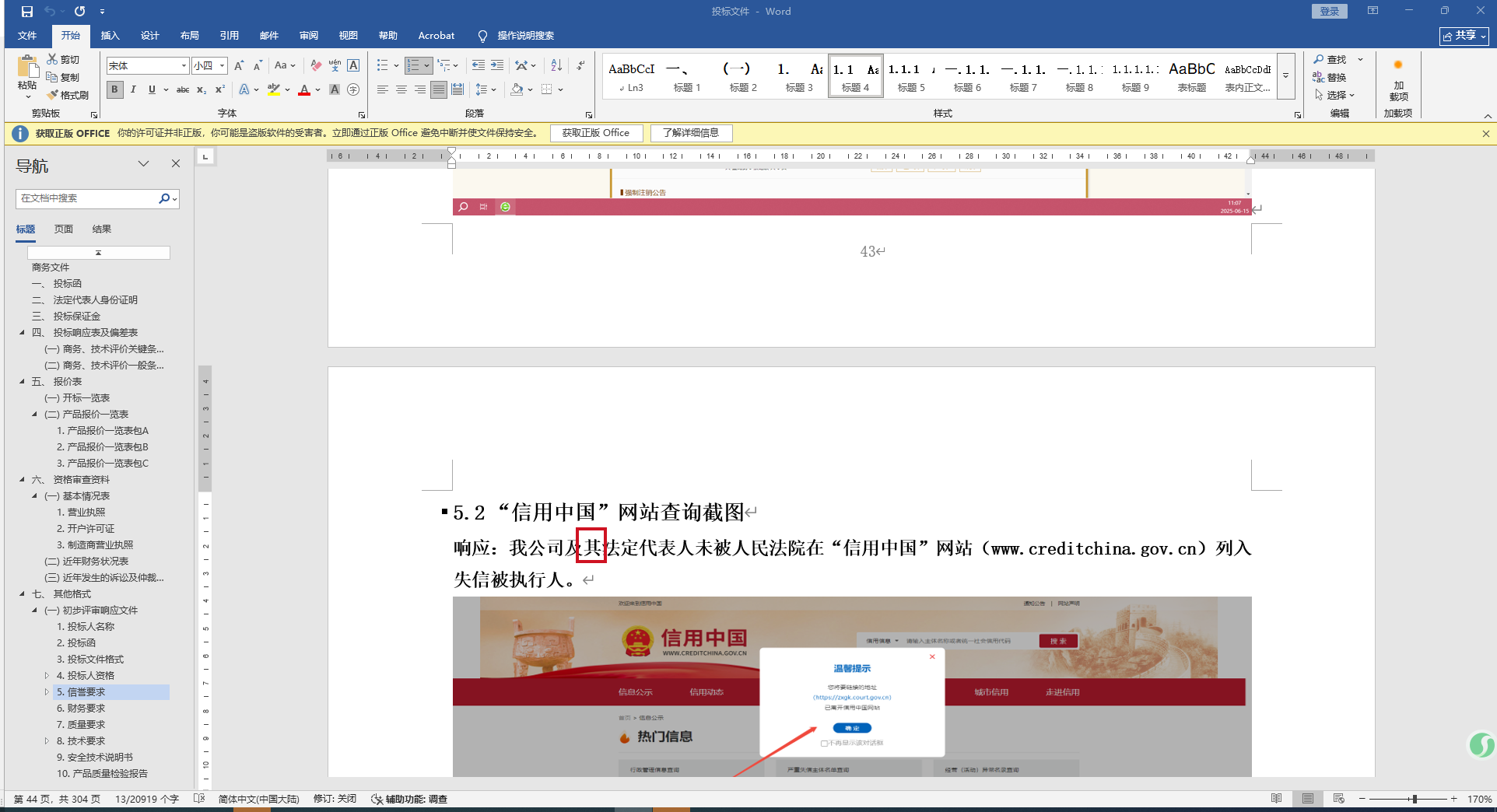Toggle Bold formatting
The image size is (1497, 812).
coord(115,89)
